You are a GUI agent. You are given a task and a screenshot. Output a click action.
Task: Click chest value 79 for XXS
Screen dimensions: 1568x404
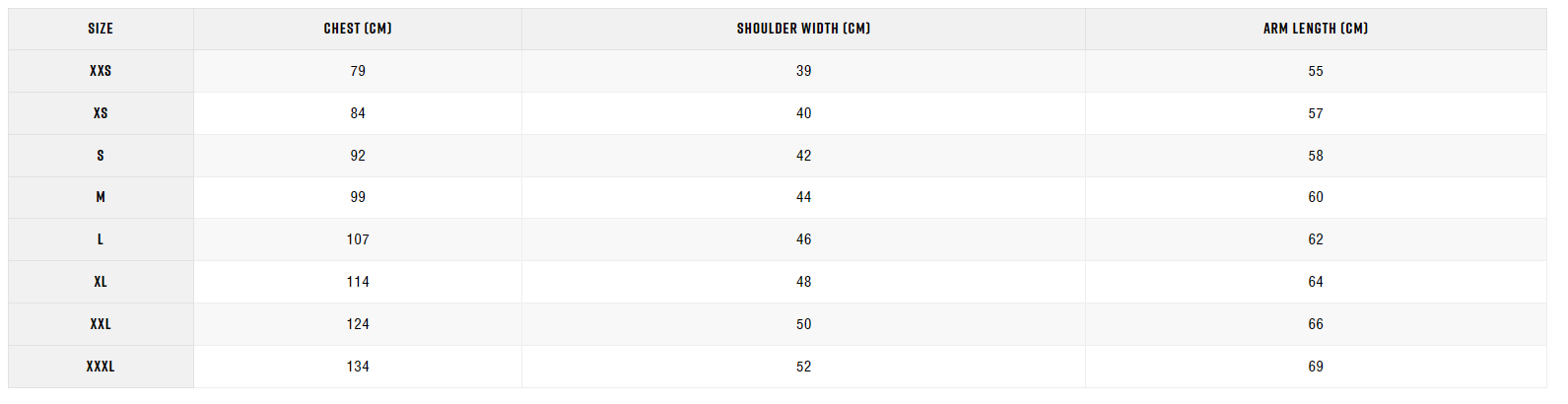pyautogui.click(x=358, y=71)
